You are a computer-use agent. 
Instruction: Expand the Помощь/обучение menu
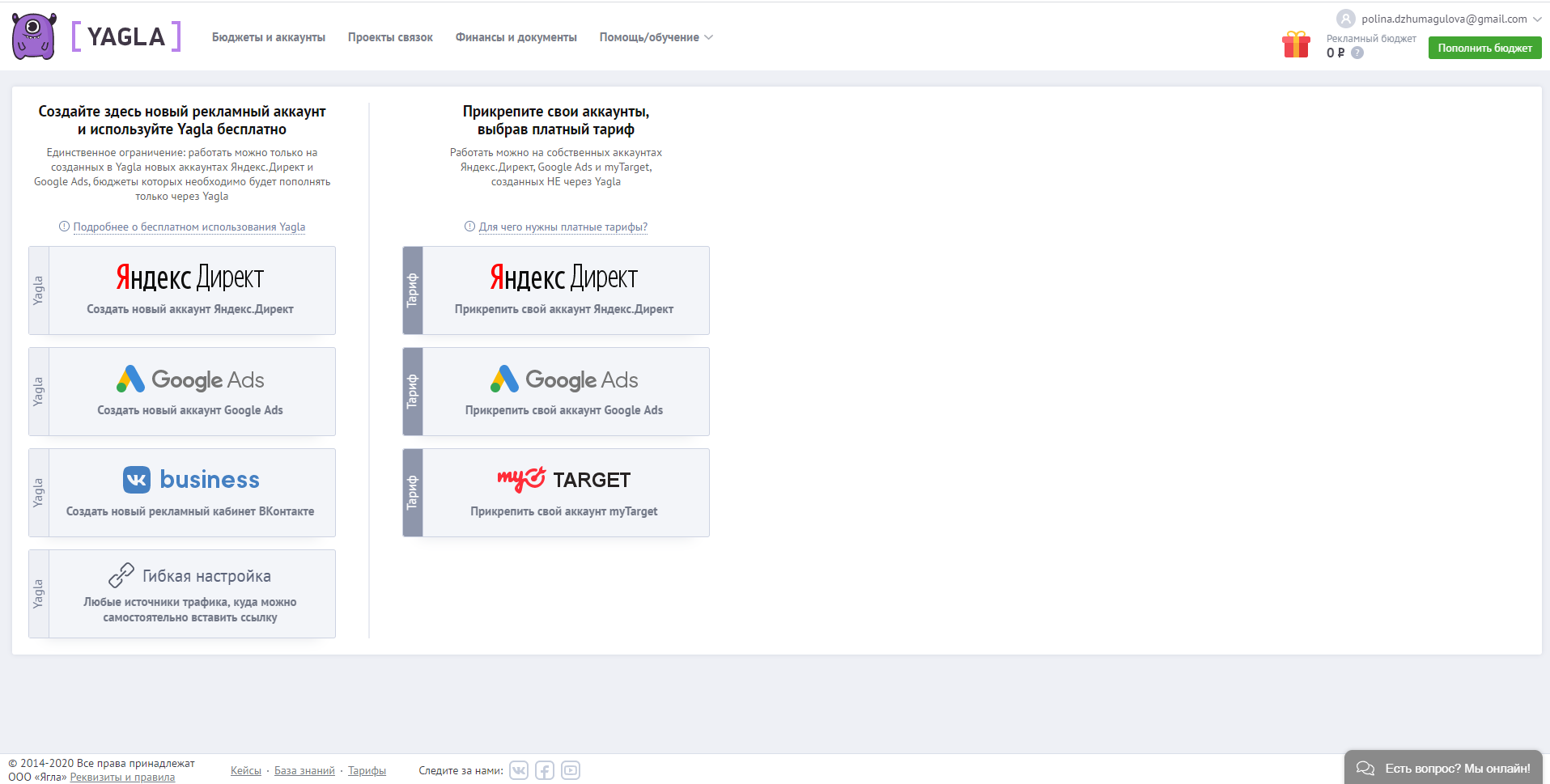[656, 37]
